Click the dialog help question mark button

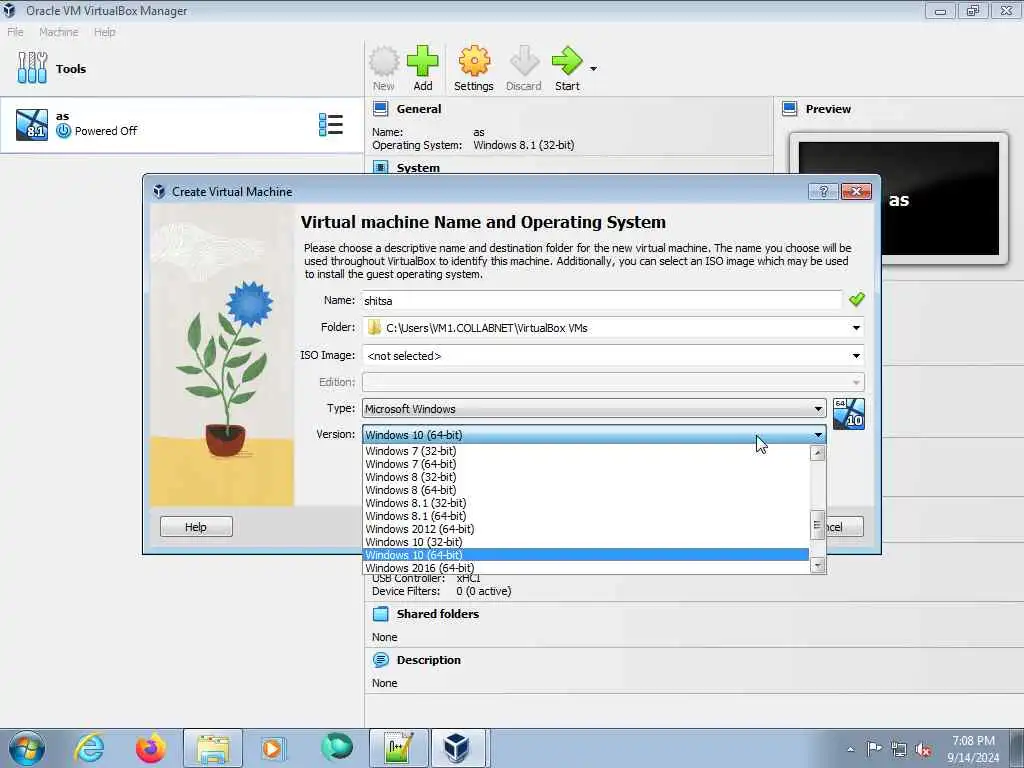tap(823, 191)
